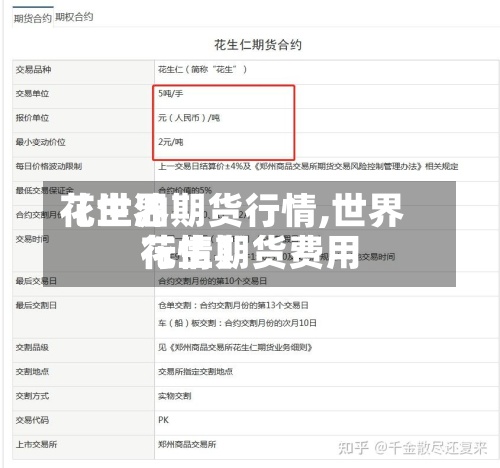Image resolution: width=500 pixels, height=468 pixels.
Task: Click the 交割品级 row label
Action: [32, 347]
